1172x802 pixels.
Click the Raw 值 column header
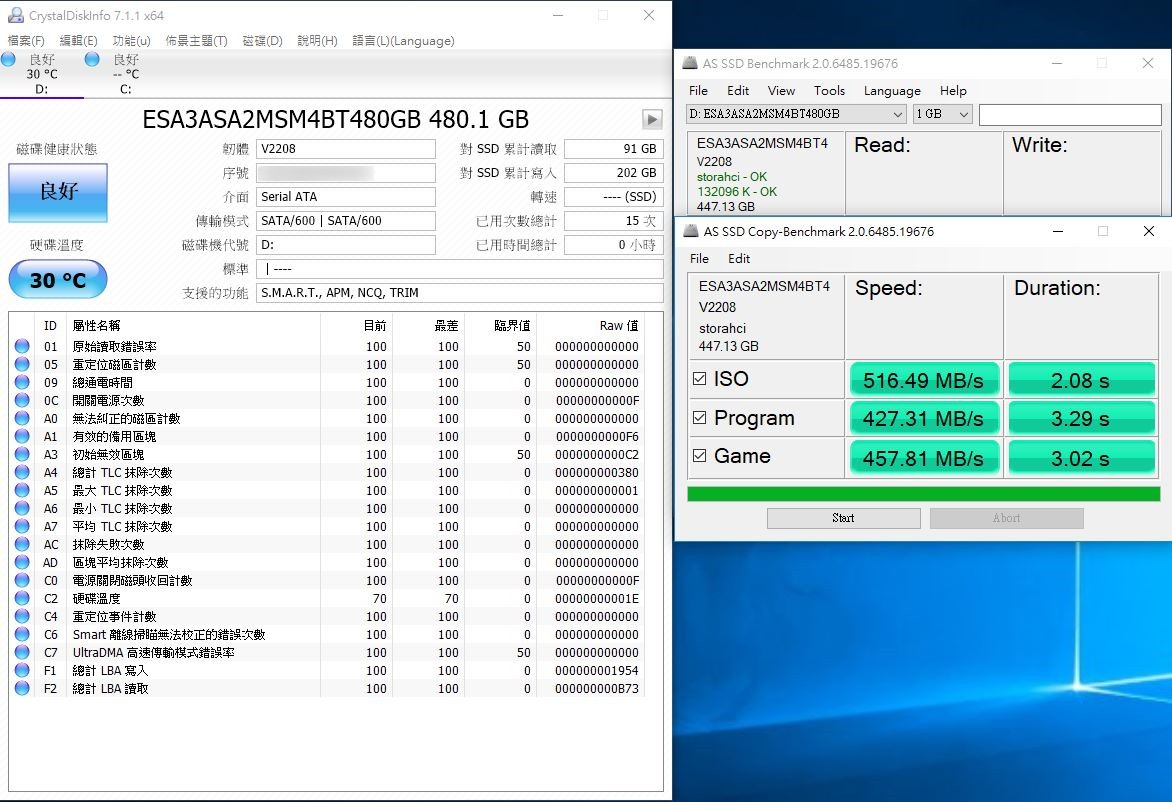[x=619, y=326]
